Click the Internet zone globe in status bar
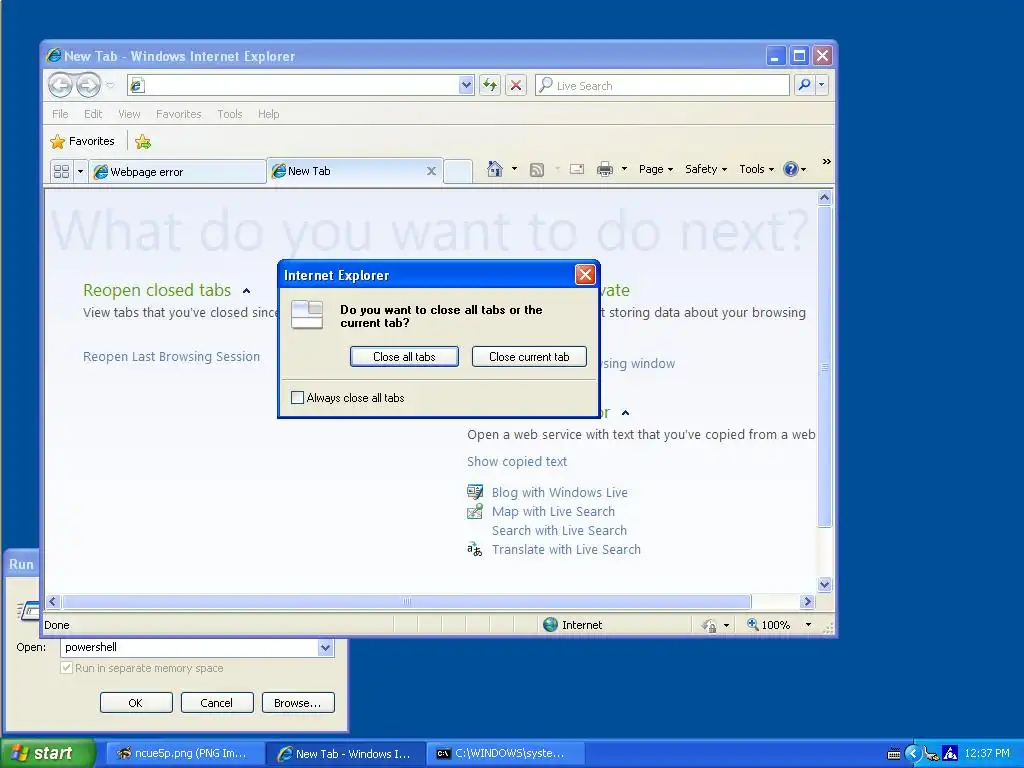 (x=551, y=624)
